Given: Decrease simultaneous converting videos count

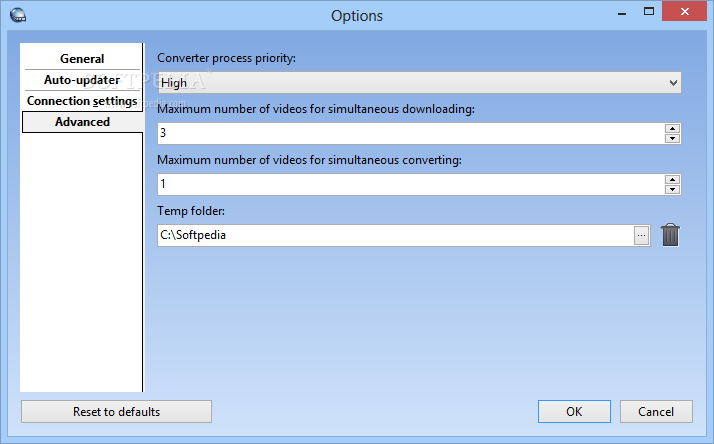Looking at the screenshot, I should (672, 189).
